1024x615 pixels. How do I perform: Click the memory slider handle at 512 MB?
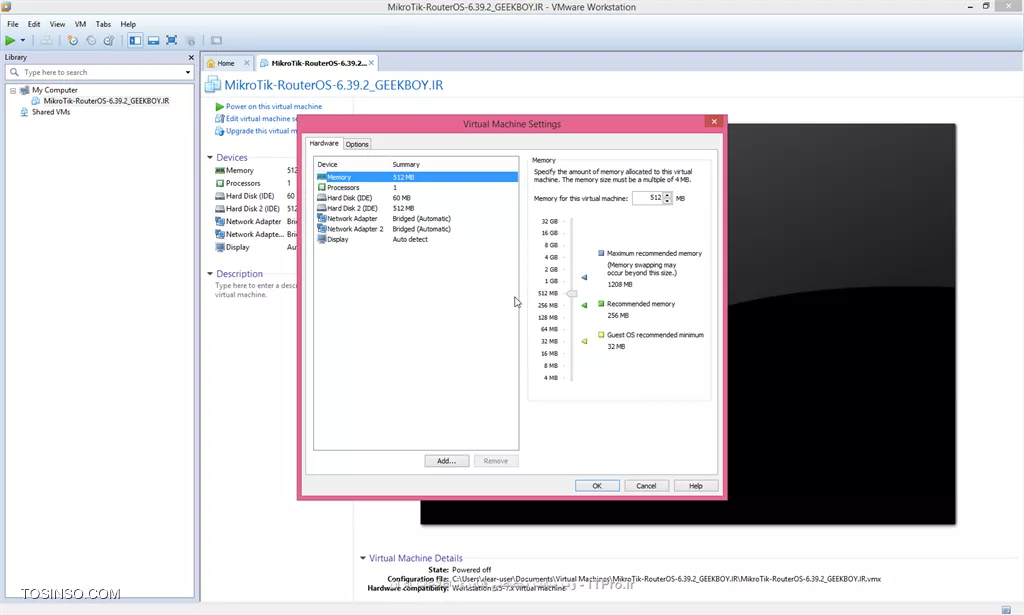(572, 293)
